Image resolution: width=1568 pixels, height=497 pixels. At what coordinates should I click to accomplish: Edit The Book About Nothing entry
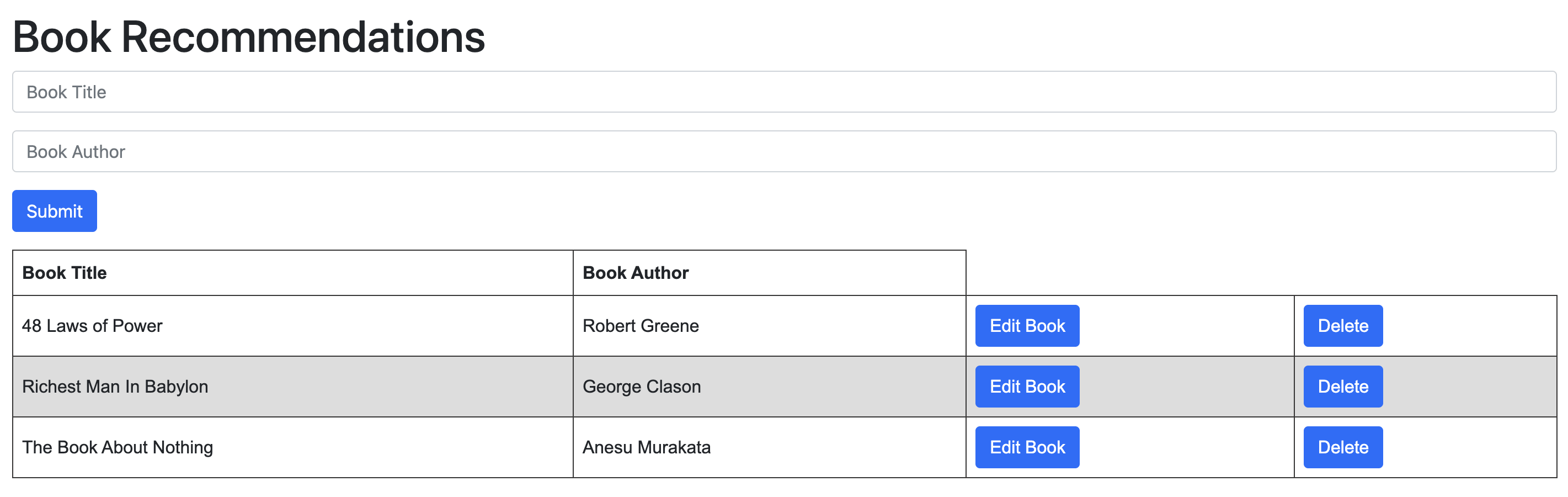coord(1027,447)
